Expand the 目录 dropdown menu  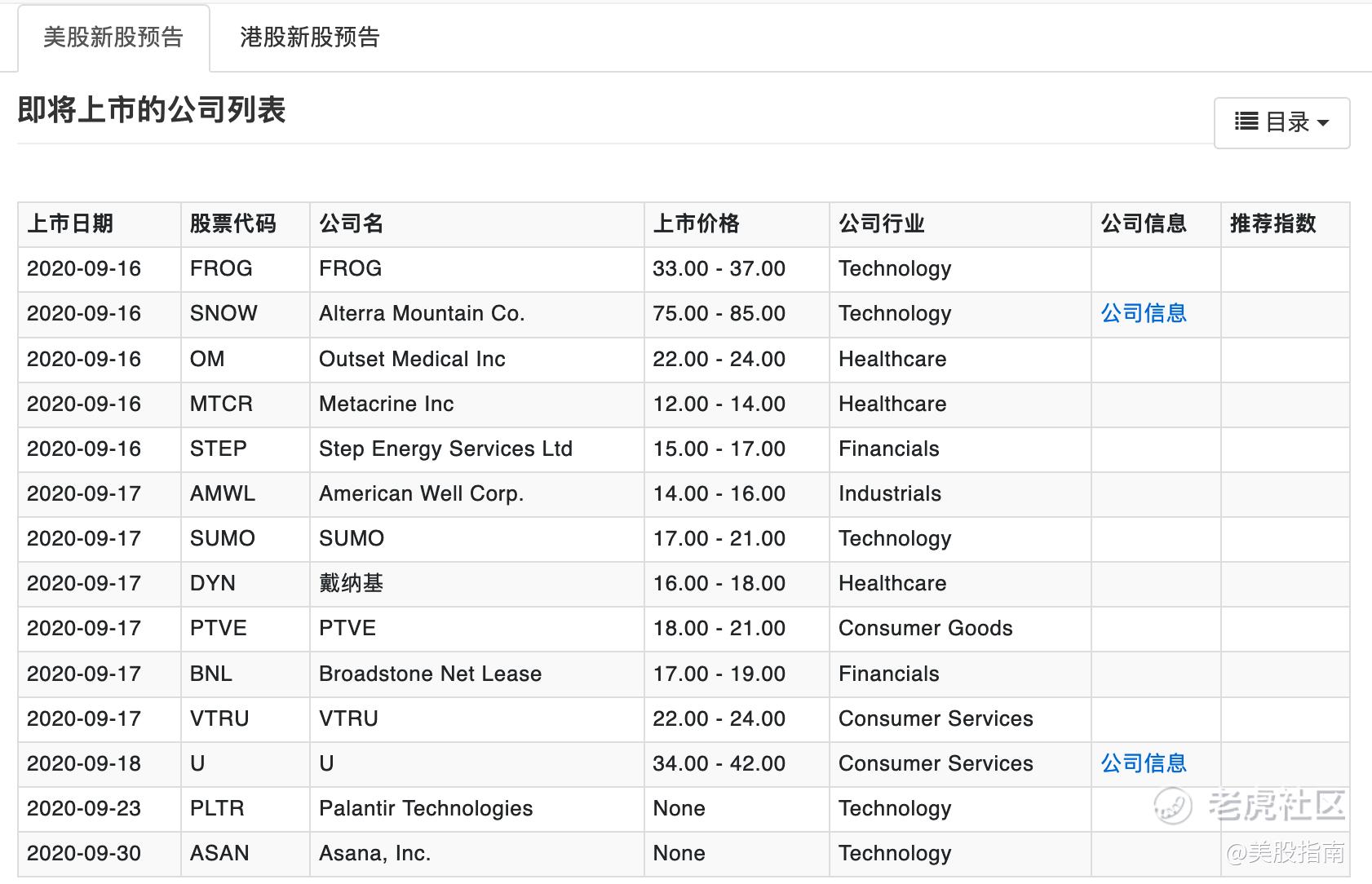tap(1281, 122)
